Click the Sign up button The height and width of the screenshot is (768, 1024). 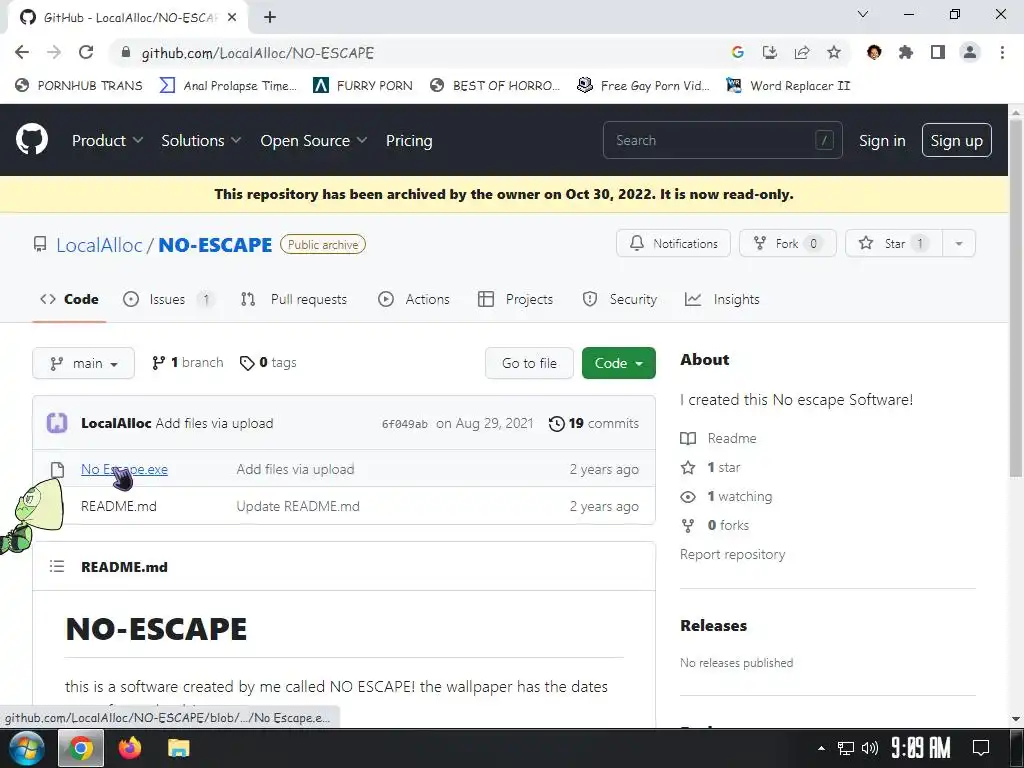(x=956, y=140)
